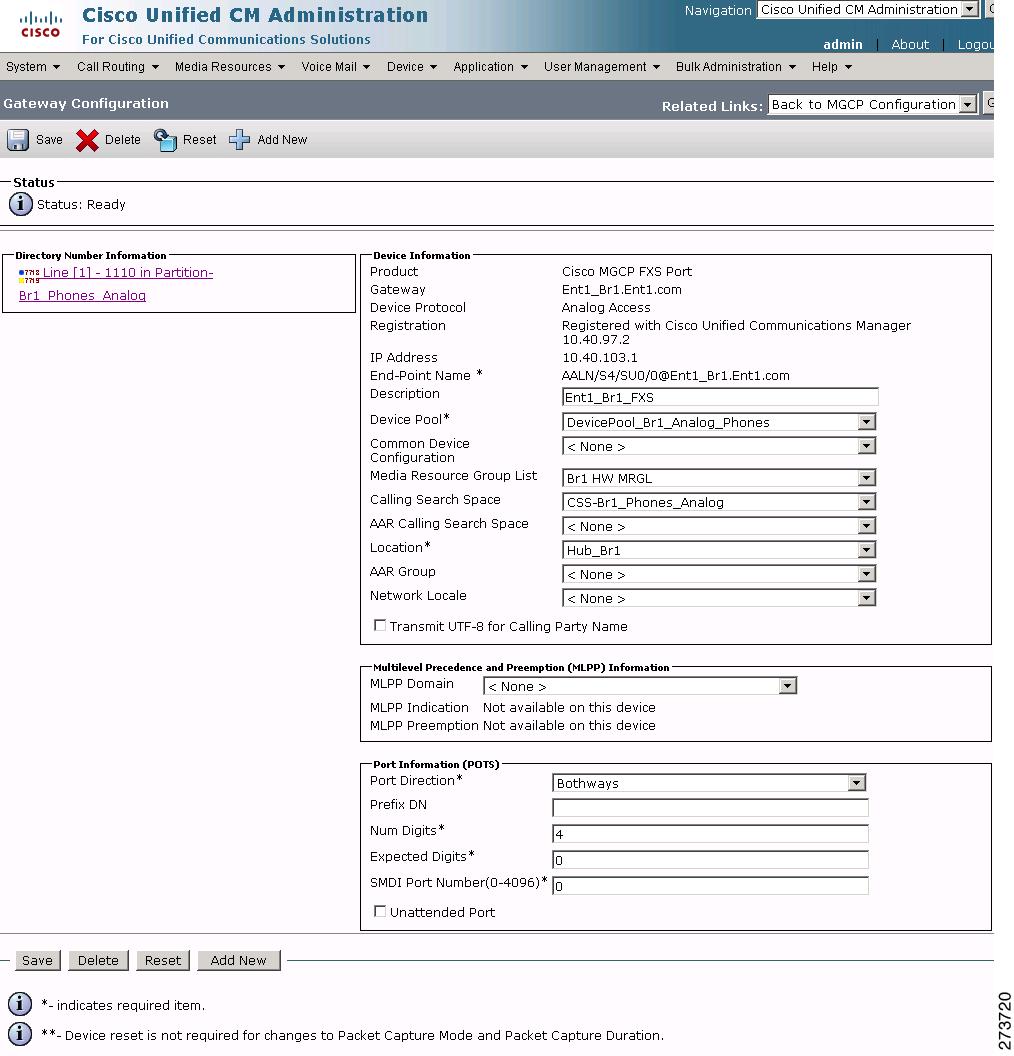Open the Common Device Configuration dropdown
Viewport: 1014px width, 1056px height.
(x=718, y=447)
